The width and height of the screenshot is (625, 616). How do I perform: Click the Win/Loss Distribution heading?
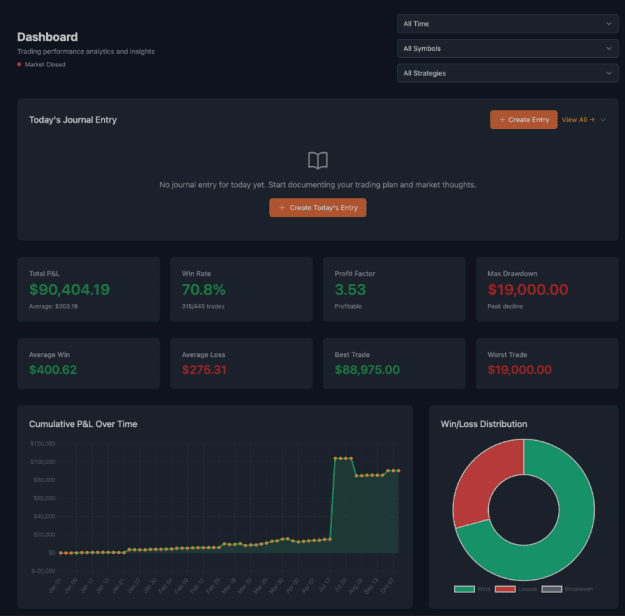coord(483,424)
